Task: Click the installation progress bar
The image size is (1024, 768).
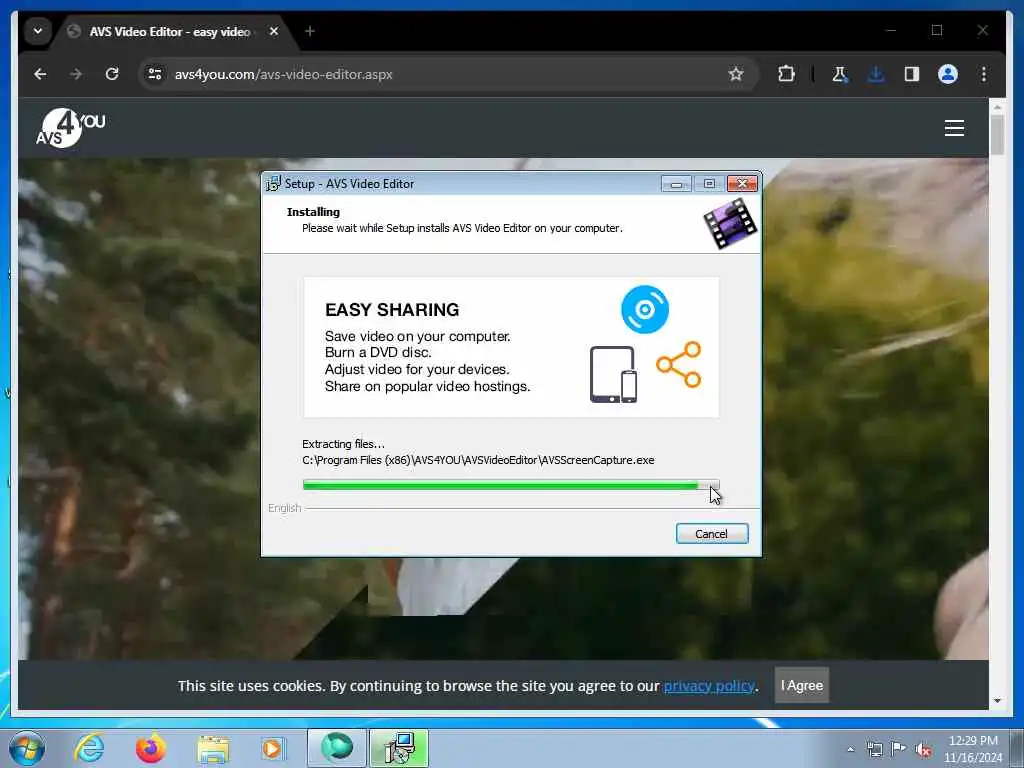Action: coord(511,485)
